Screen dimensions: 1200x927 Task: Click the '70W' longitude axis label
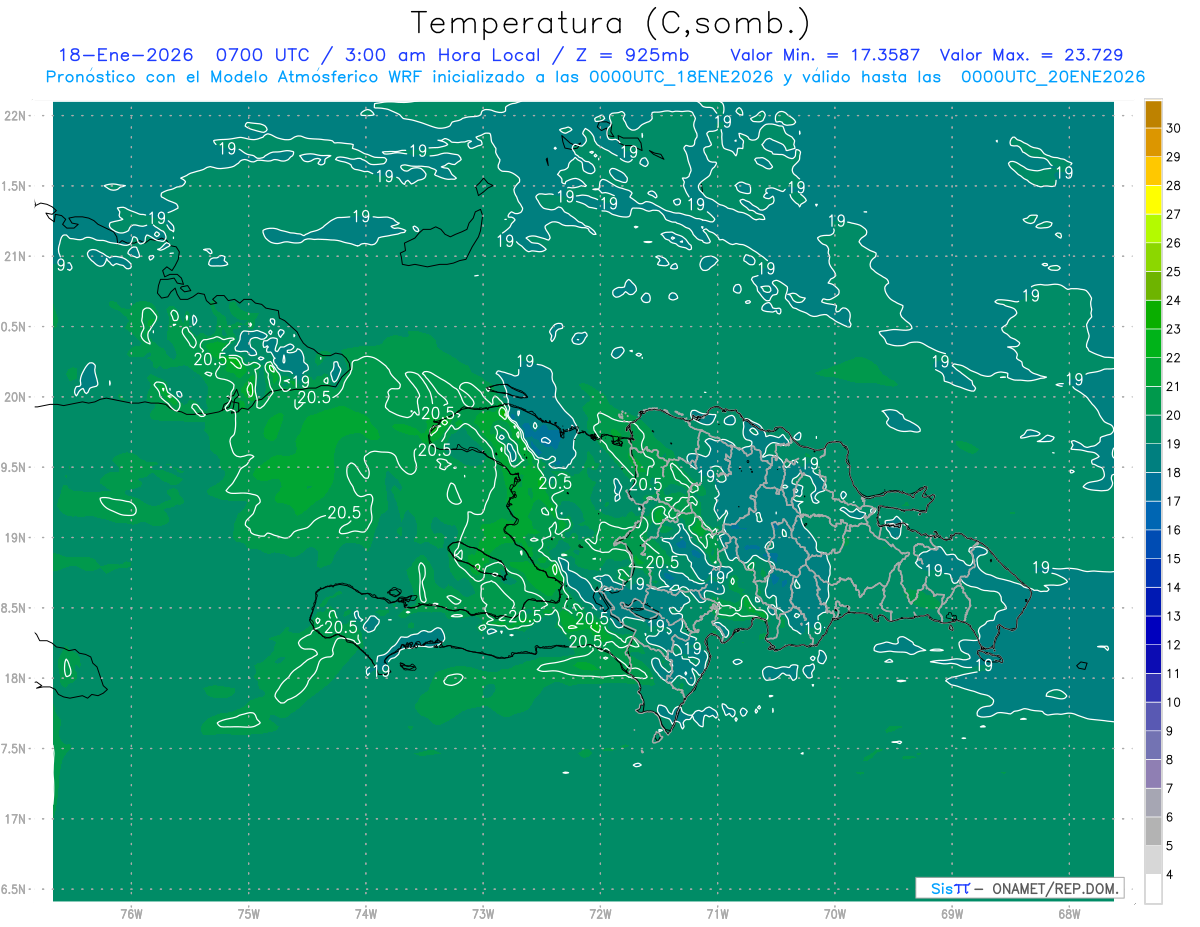click(x=835, y=914)
